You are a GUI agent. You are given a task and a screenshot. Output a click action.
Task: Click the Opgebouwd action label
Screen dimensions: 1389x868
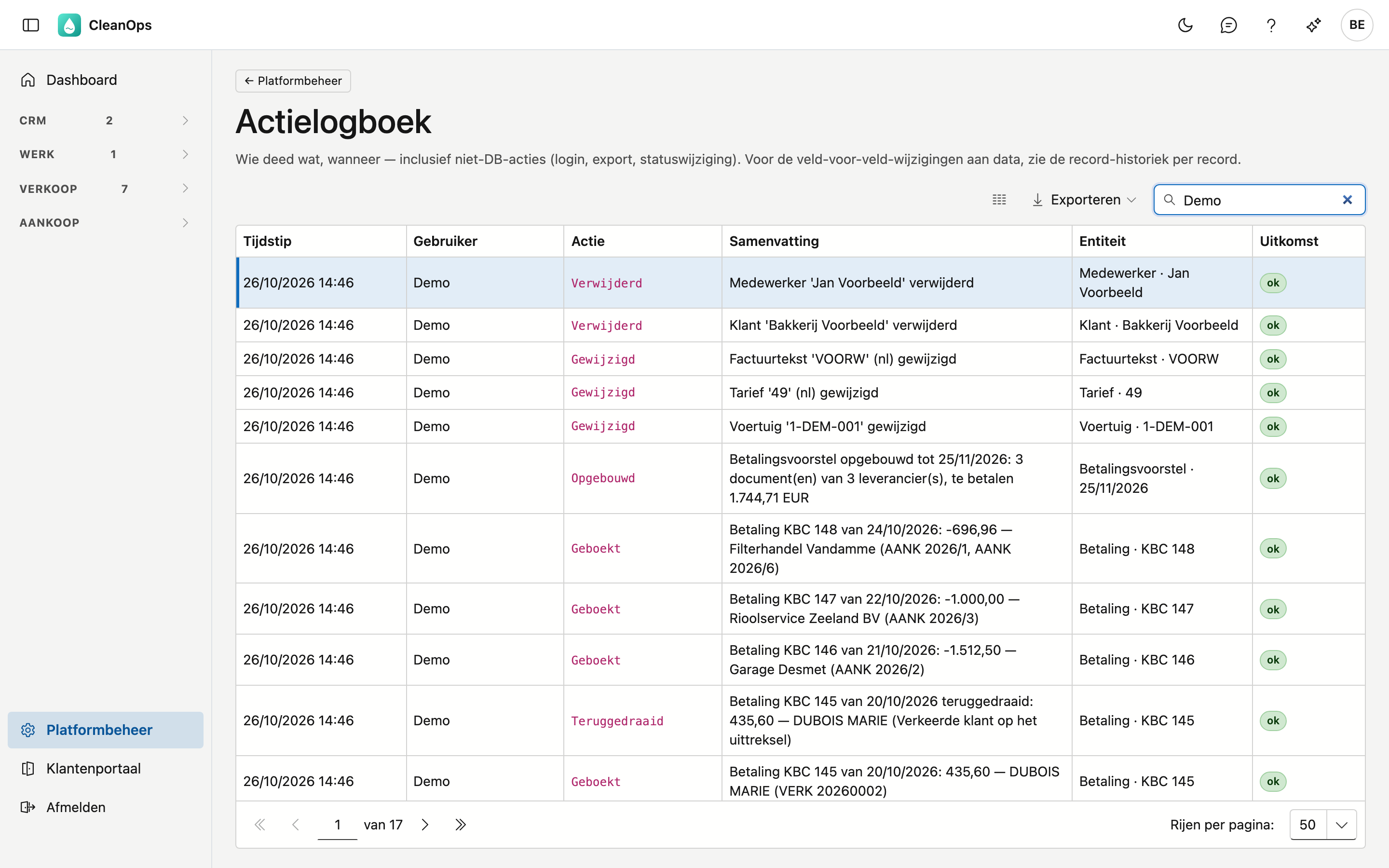click(x=603, y=478)
